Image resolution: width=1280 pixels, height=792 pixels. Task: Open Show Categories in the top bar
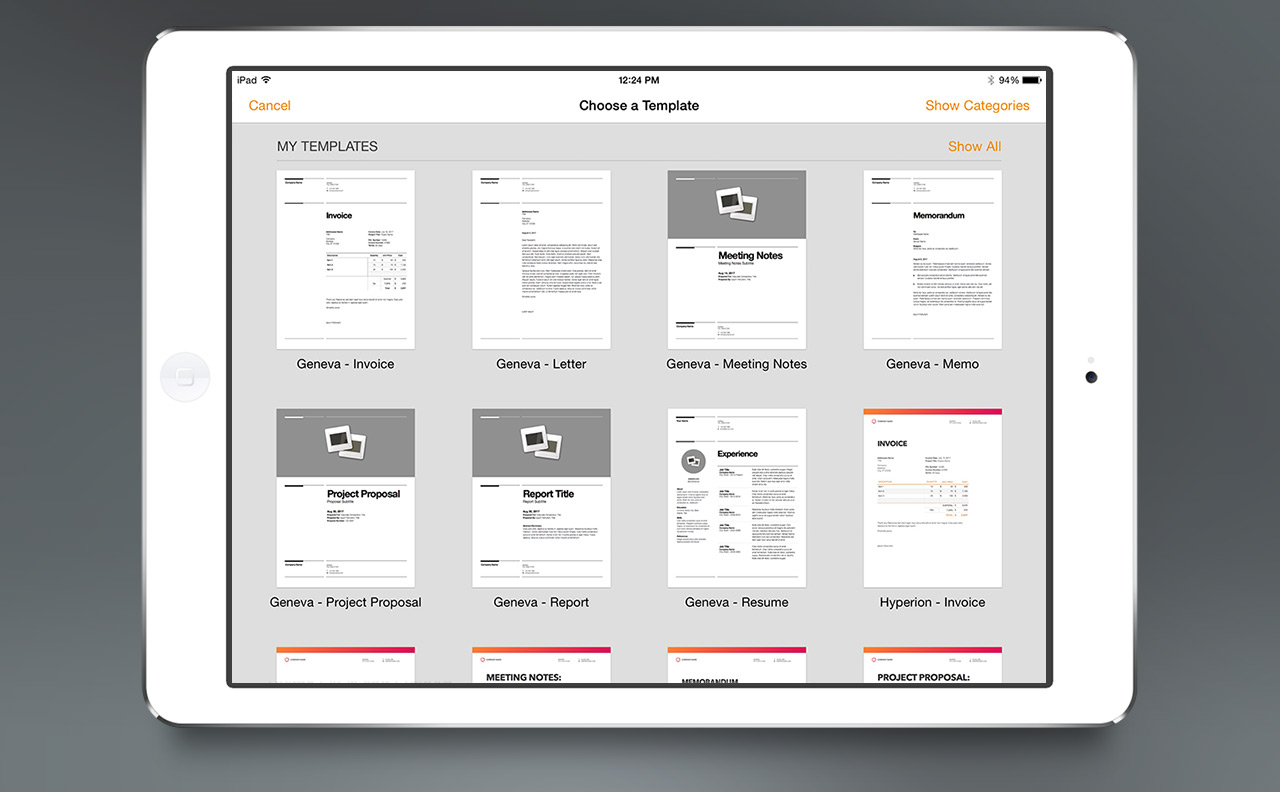click(x=976, y=105)
